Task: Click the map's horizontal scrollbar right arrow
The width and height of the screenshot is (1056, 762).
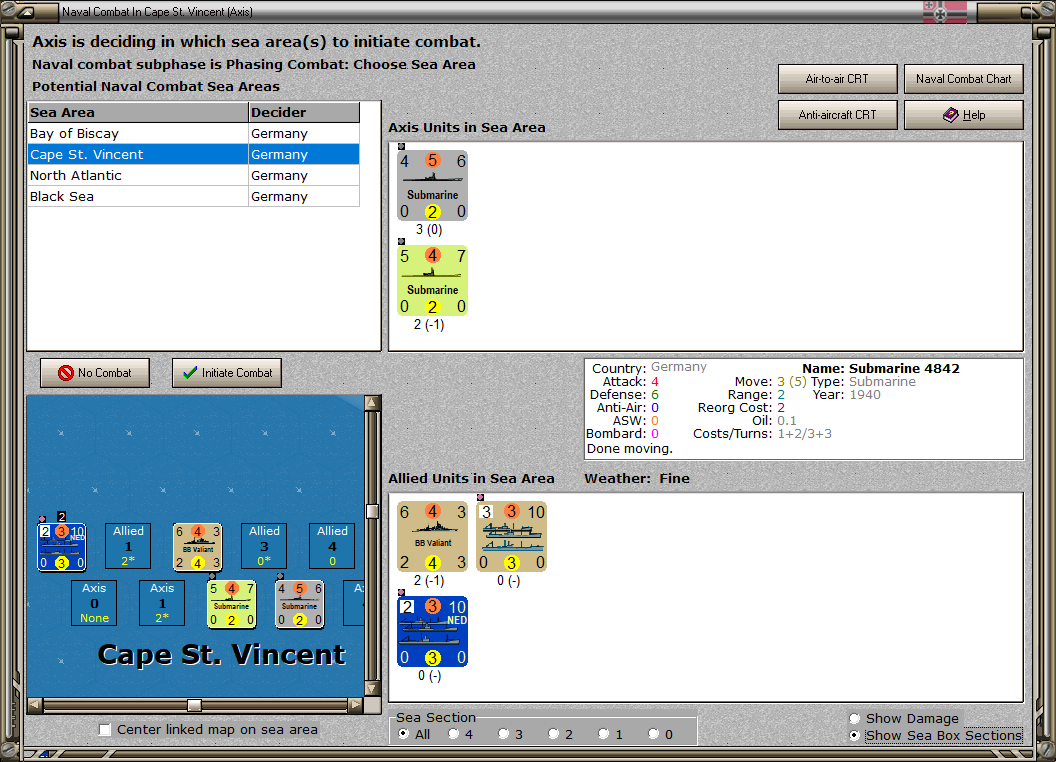Action: pyautogui.click(x=356, y=705)
